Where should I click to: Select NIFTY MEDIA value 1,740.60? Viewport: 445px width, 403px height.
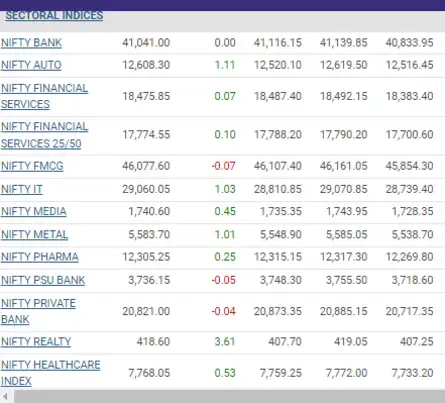tap(149, 211)
